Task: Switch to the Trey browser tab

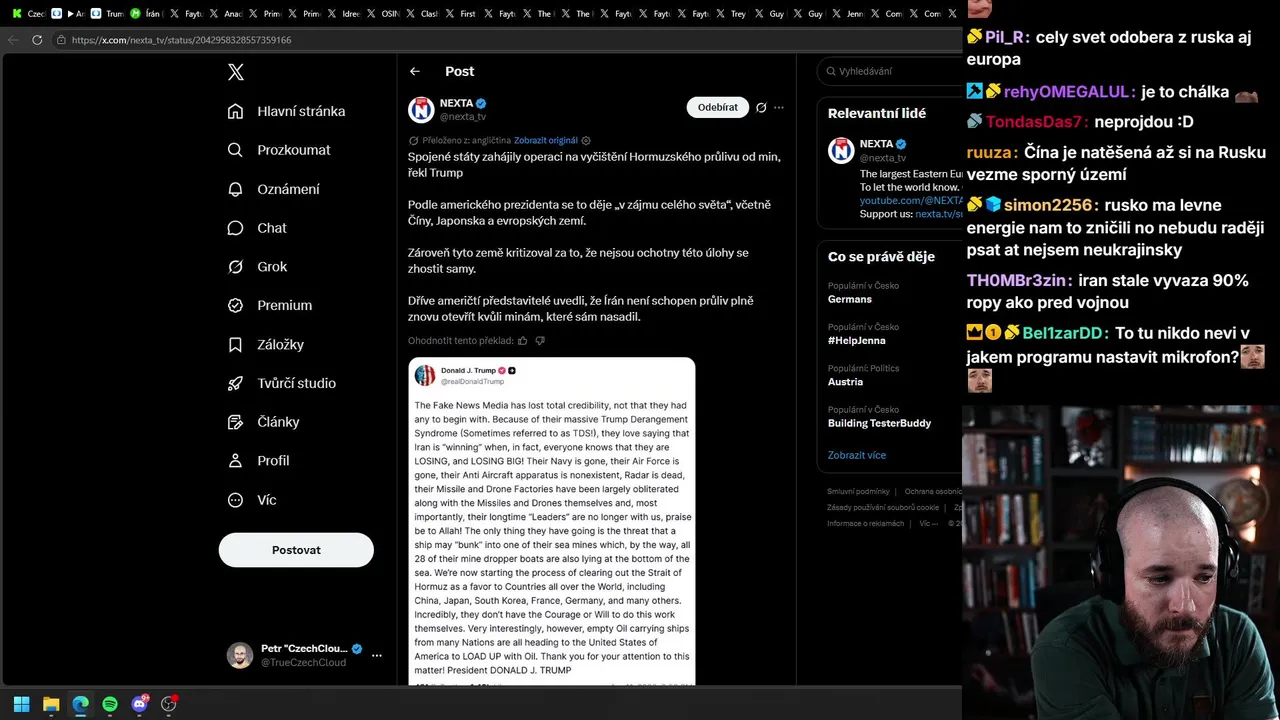Action: (730, 13)
